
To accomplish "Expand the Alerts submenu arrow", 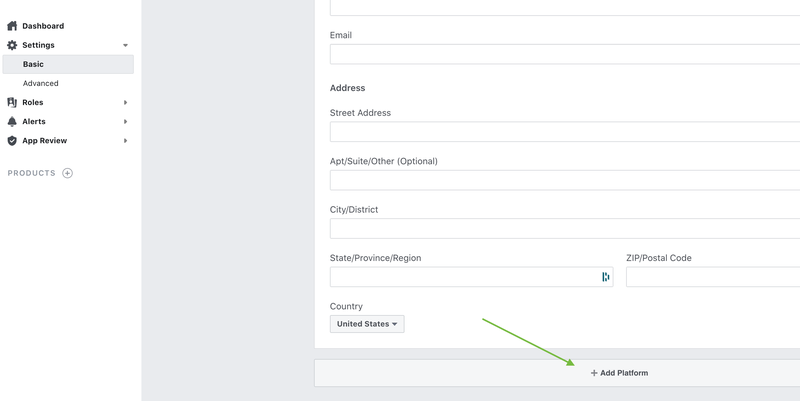I will 126,121.
